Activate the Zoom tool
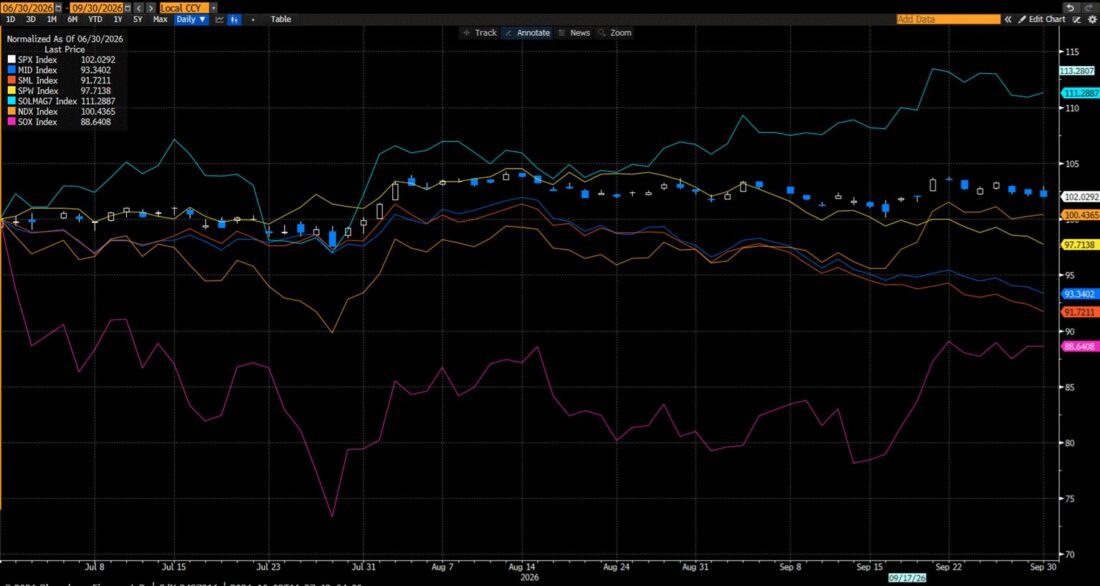Image resolution: width=1100 pixels, height=586 pixels. pyautogui.click(x=615, y=33)
